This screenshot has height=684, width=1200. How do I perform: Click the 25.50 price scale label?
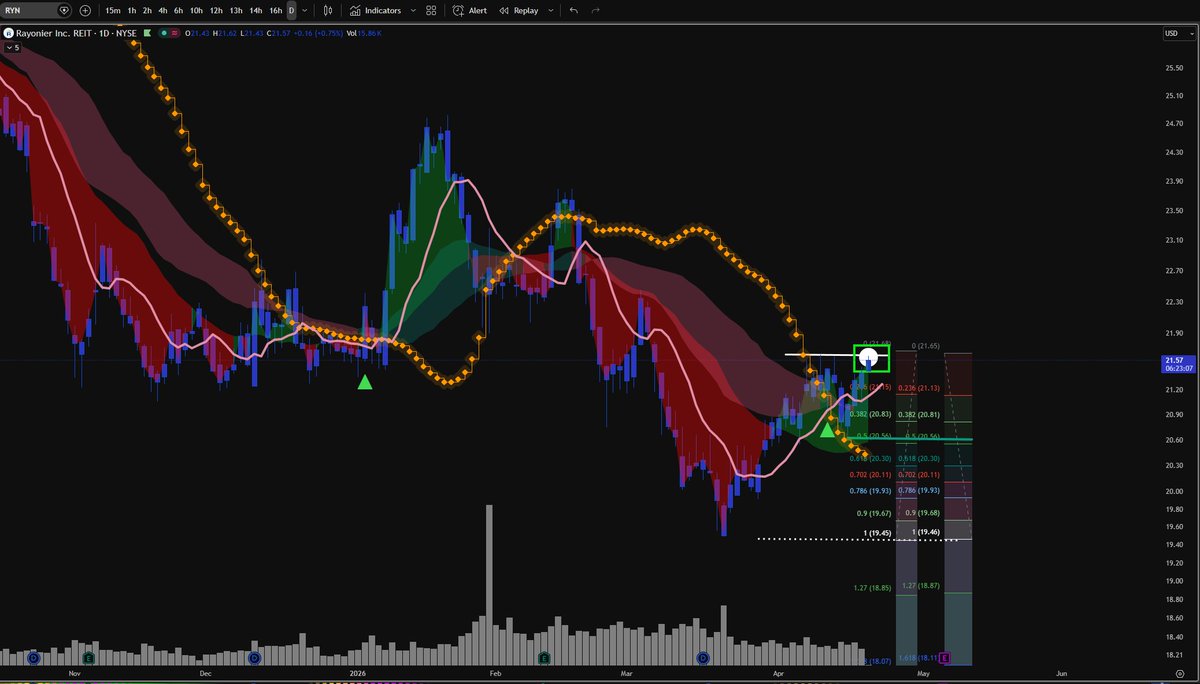coord(1173,67)
